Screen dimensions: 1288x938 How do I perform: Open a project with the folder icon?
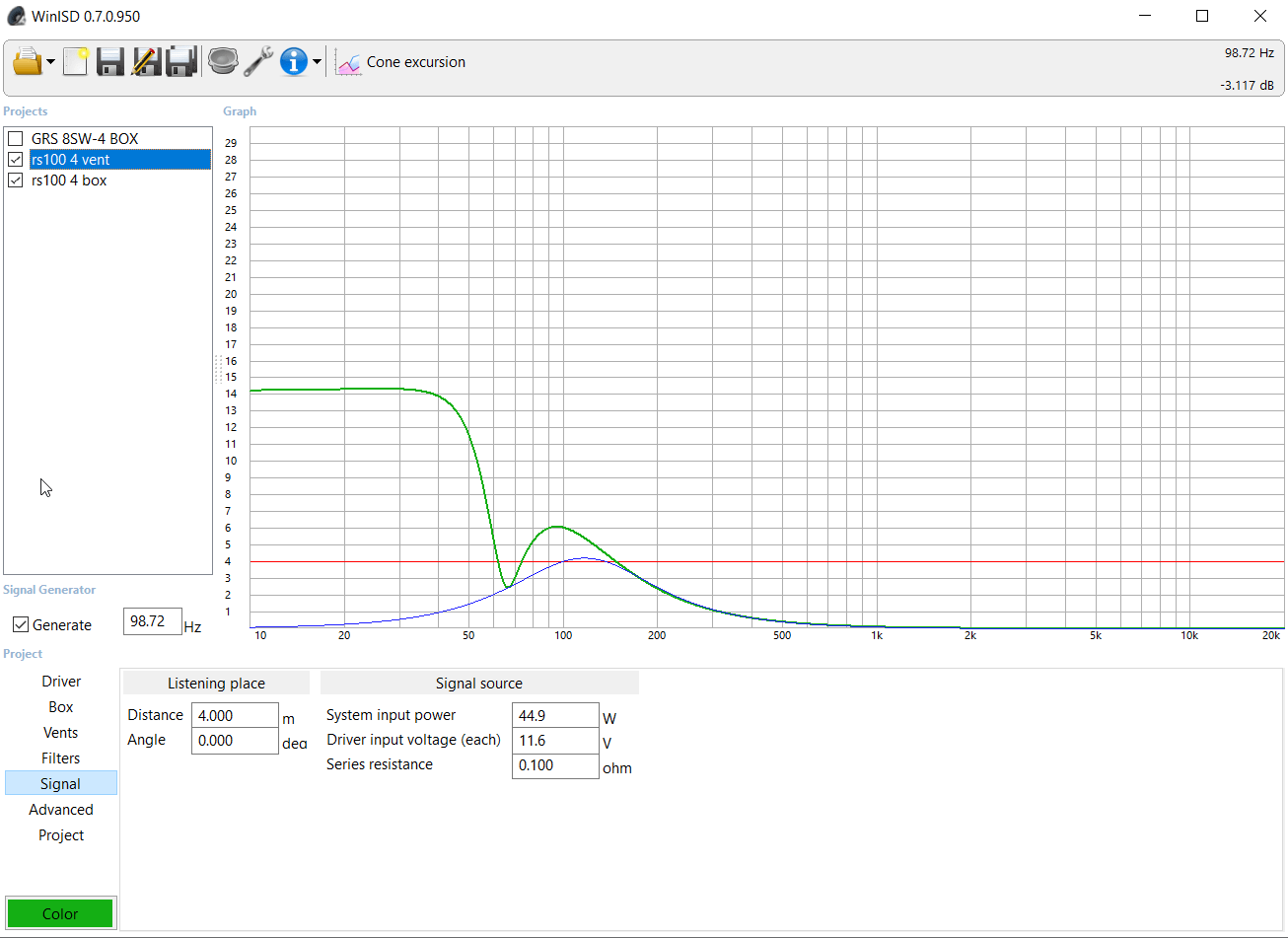click(x=28, y=62)
